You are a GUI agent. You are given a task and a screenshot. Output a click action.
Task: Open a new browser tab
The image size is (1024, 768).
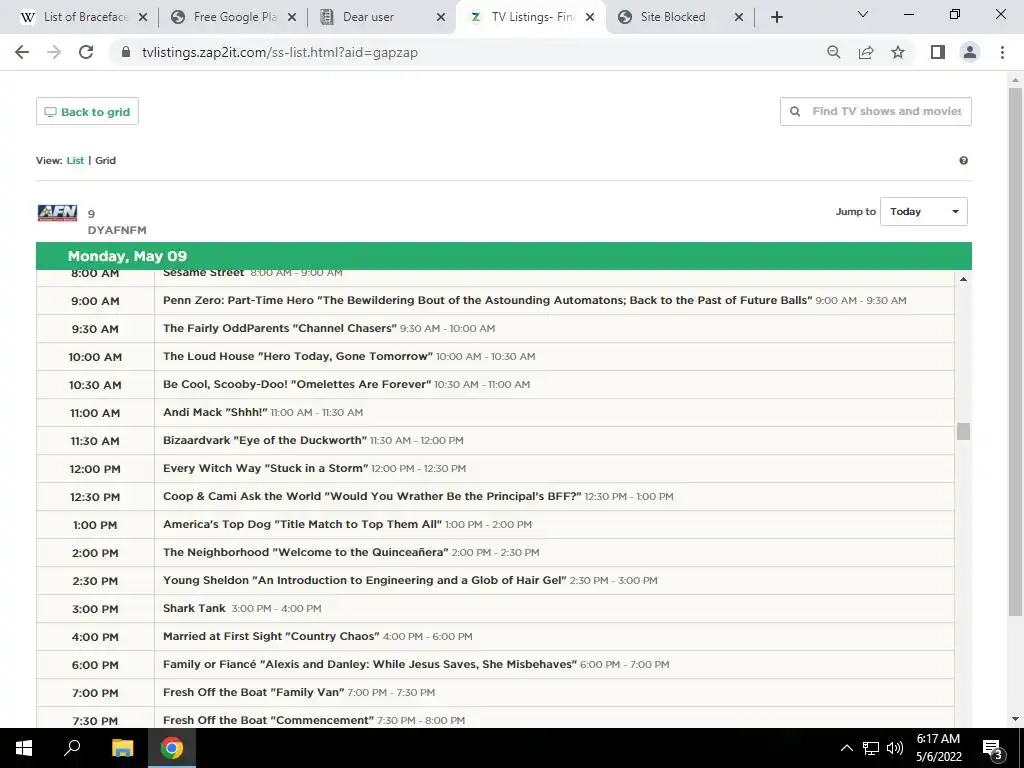coord(776,17)
